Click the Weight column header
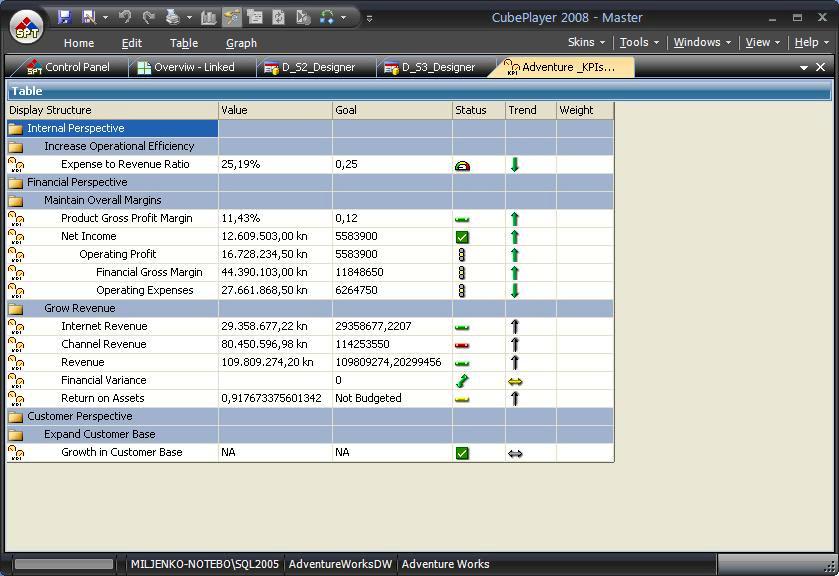 (x=585, y=110)
